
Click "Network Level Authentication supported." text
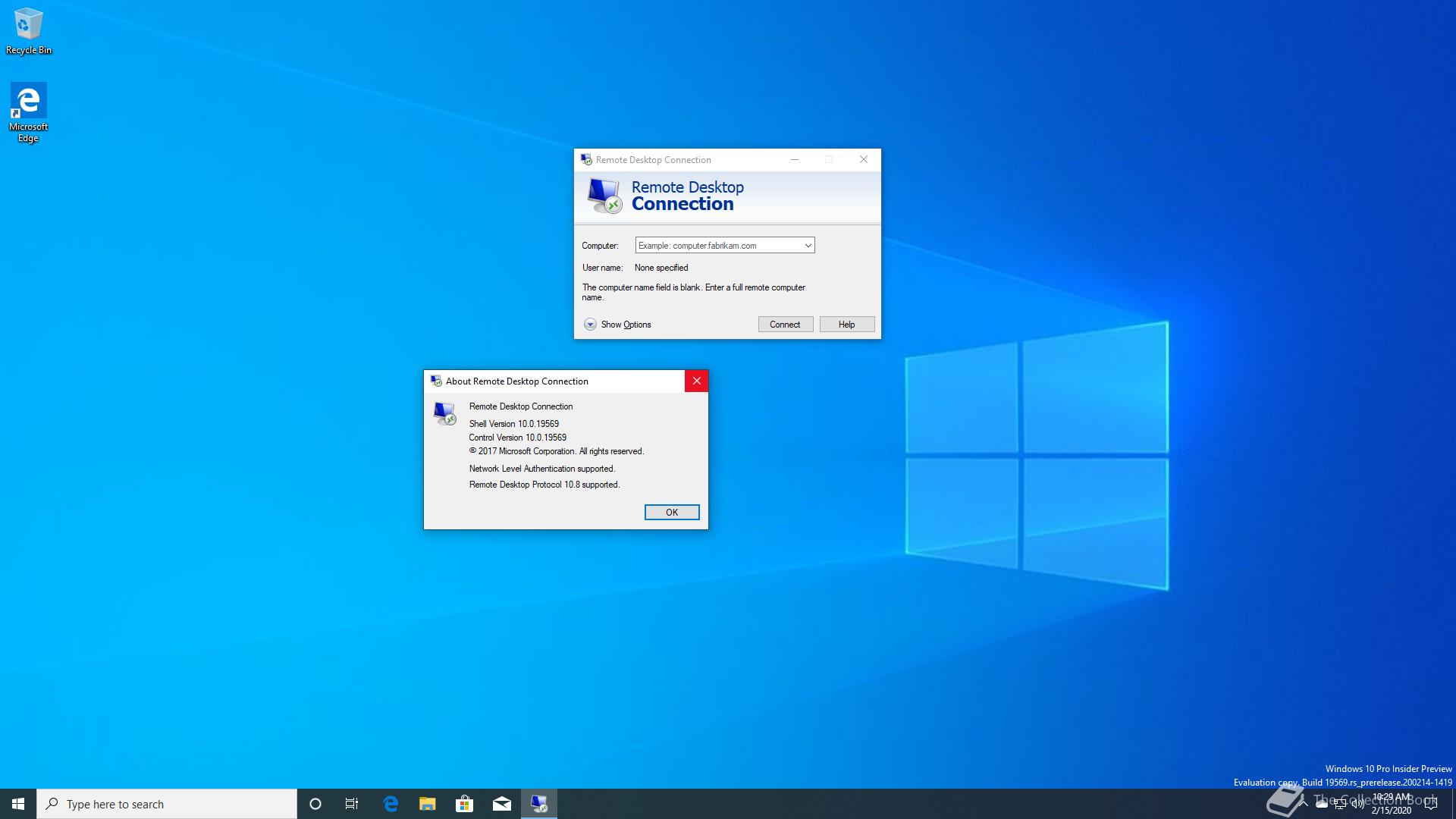(542, 469)
